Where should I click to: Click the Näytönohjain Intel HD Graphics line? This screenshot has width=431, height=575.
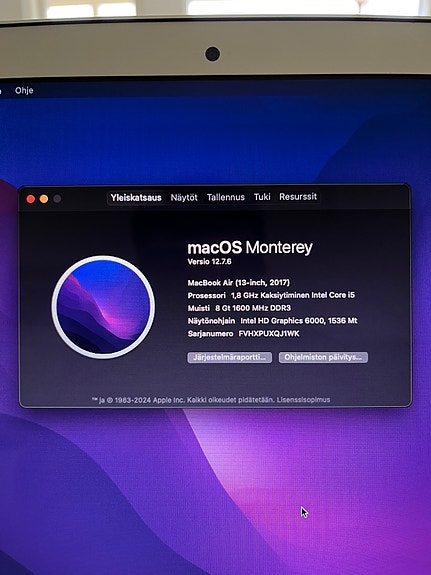pyautogui.click(x=273, y=321)
